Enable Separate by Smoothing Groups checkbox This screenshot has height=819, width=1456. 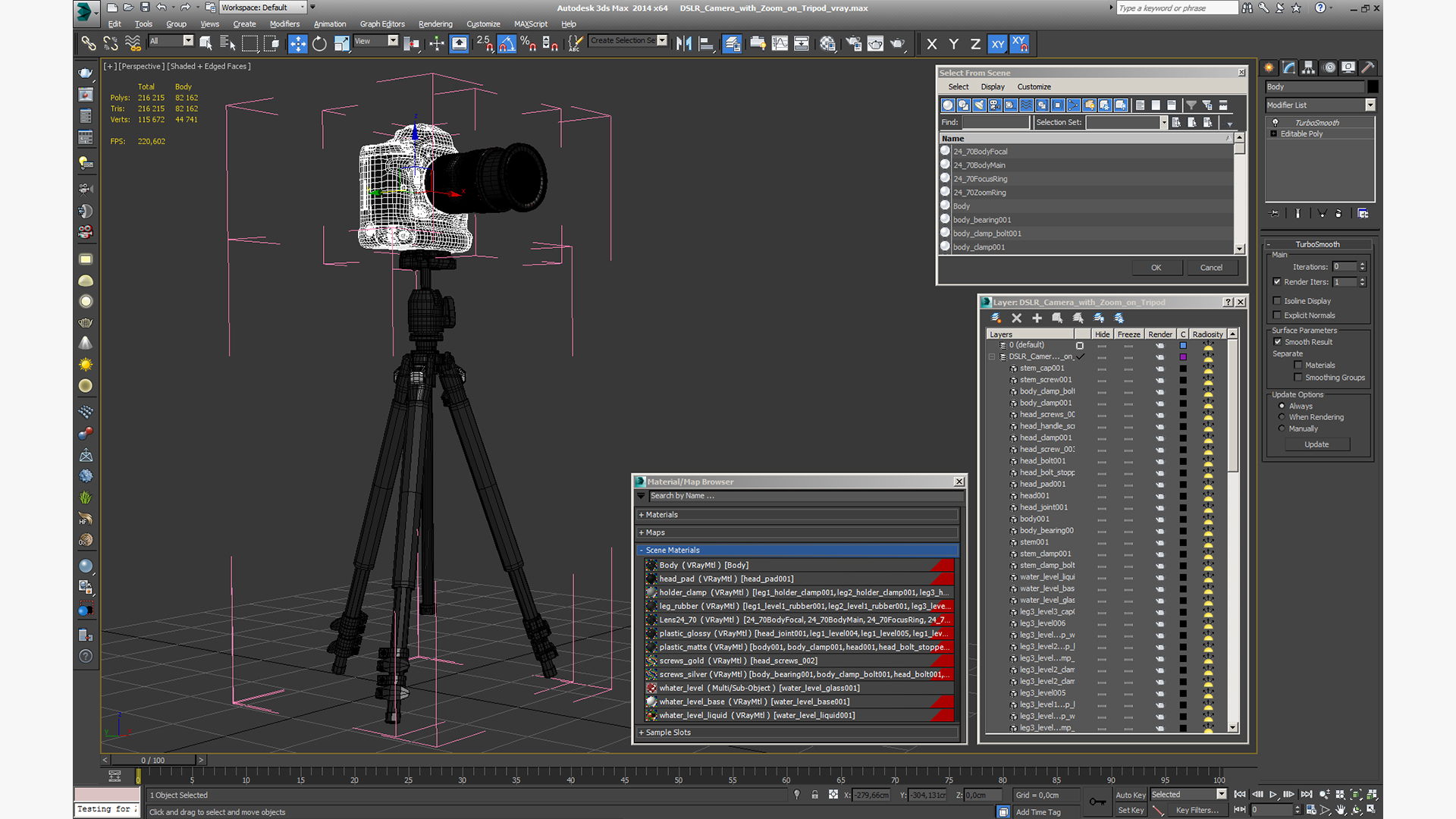point(1298,378)
